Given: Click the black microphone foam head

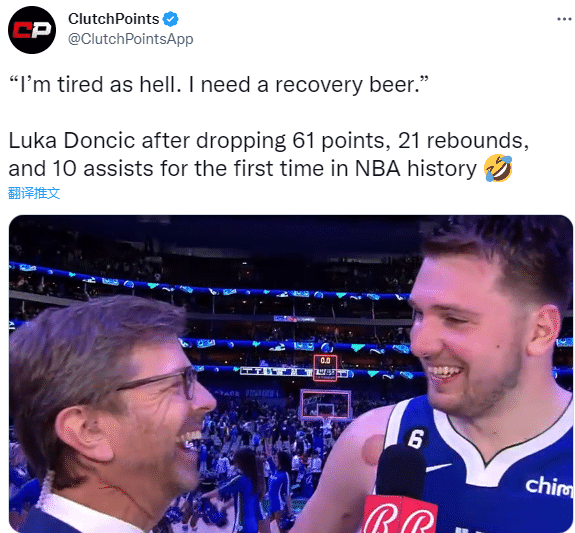Looking at the screenshot, I should pos(400,471).
